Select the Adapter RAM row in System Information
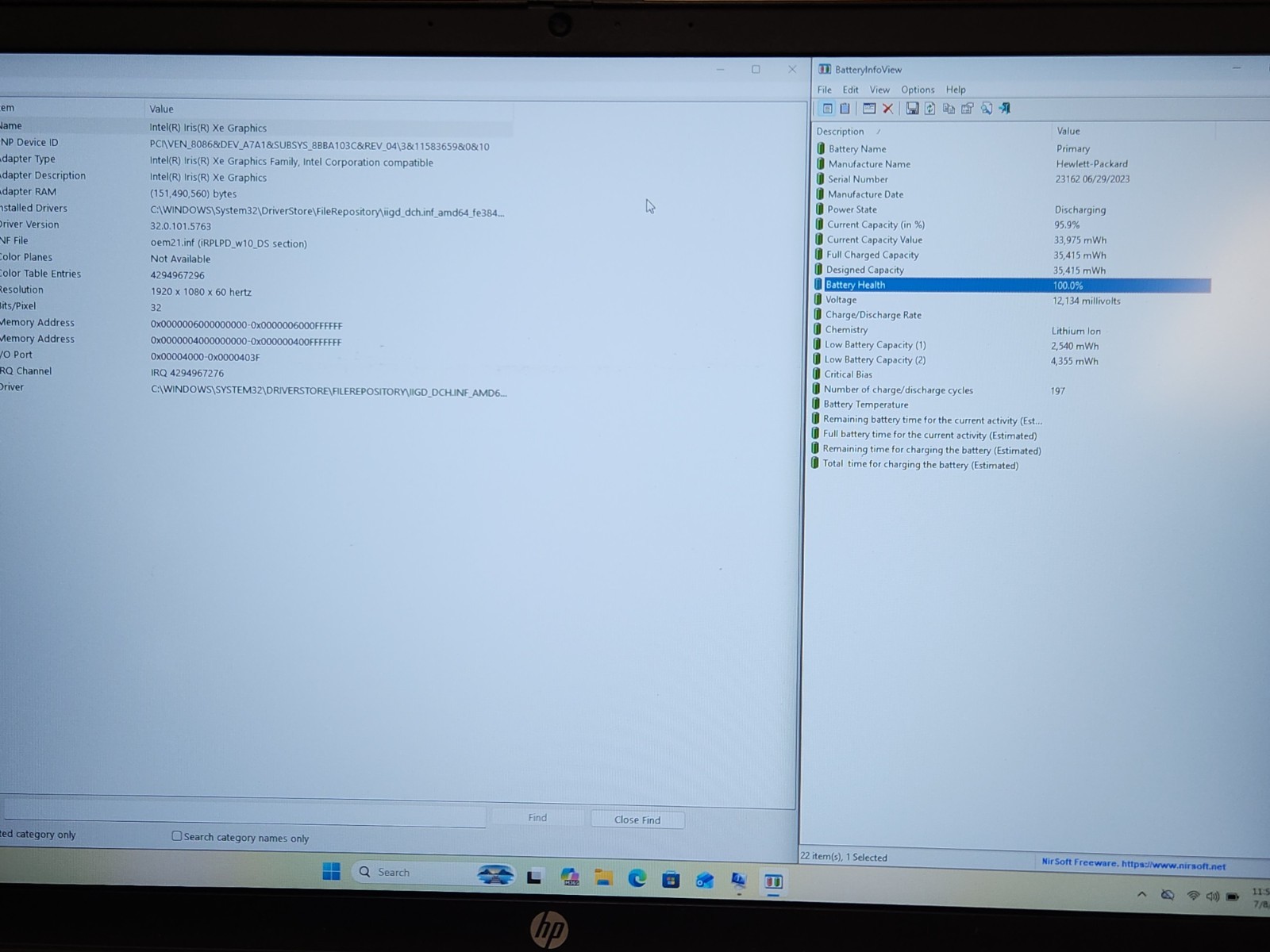Viewport: 1270px width, 952px height. [x=256, y=193]
